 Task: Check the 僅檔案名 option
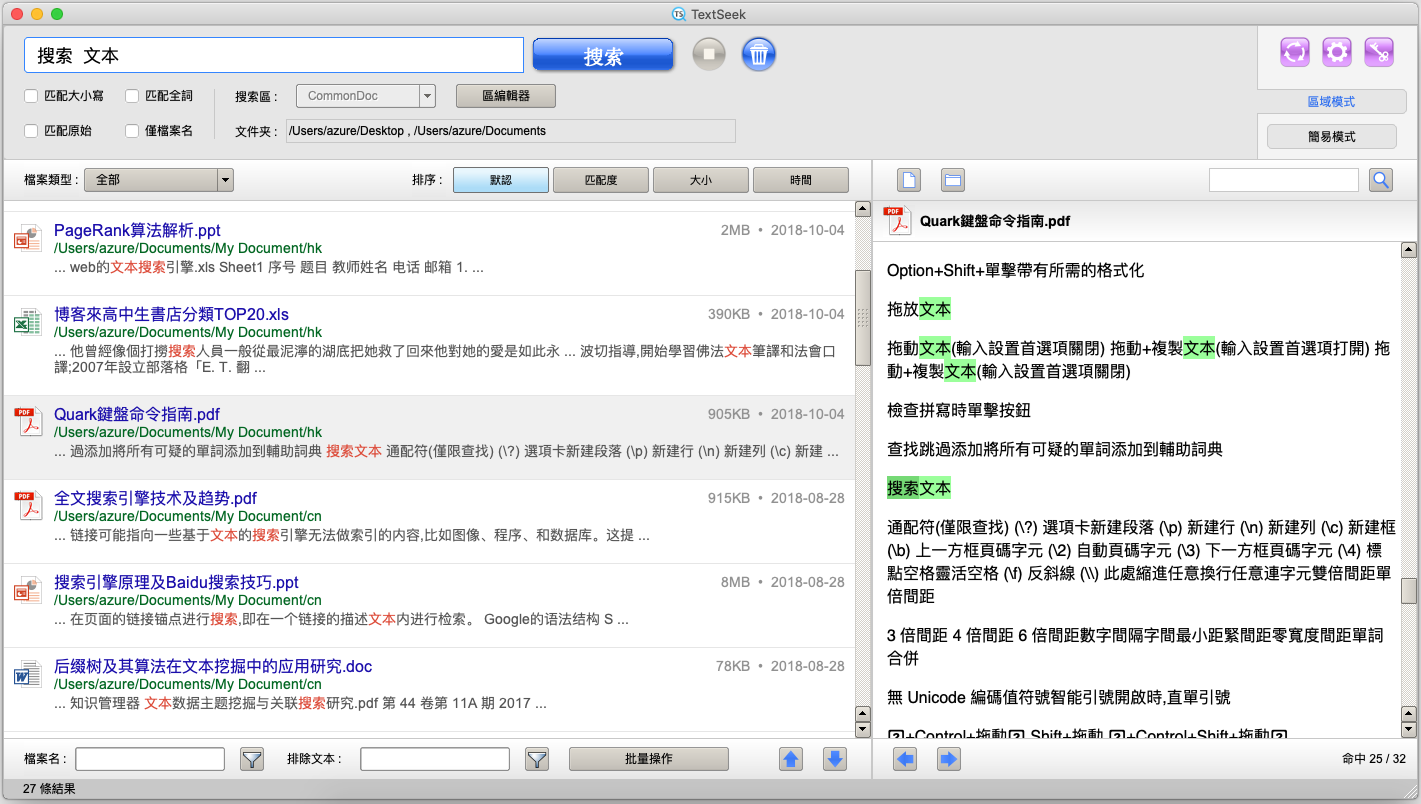click(x=132, y=131)
